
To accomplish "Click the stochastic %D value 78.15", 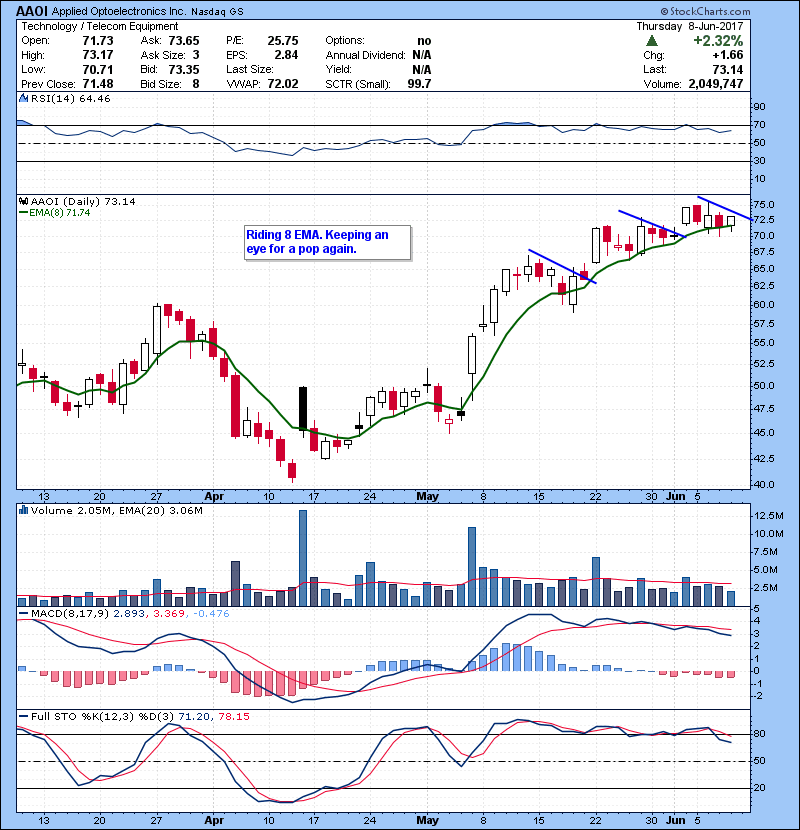I will [234, 716].
